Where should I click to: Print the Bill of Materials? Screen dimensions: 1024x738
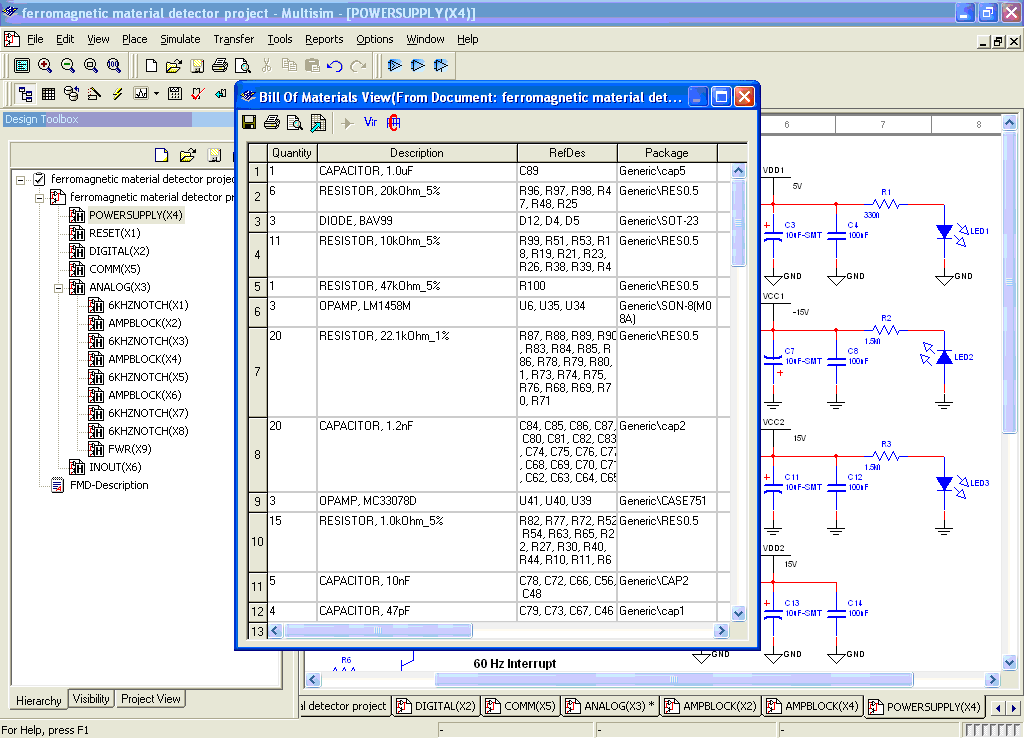click(271, 123)
